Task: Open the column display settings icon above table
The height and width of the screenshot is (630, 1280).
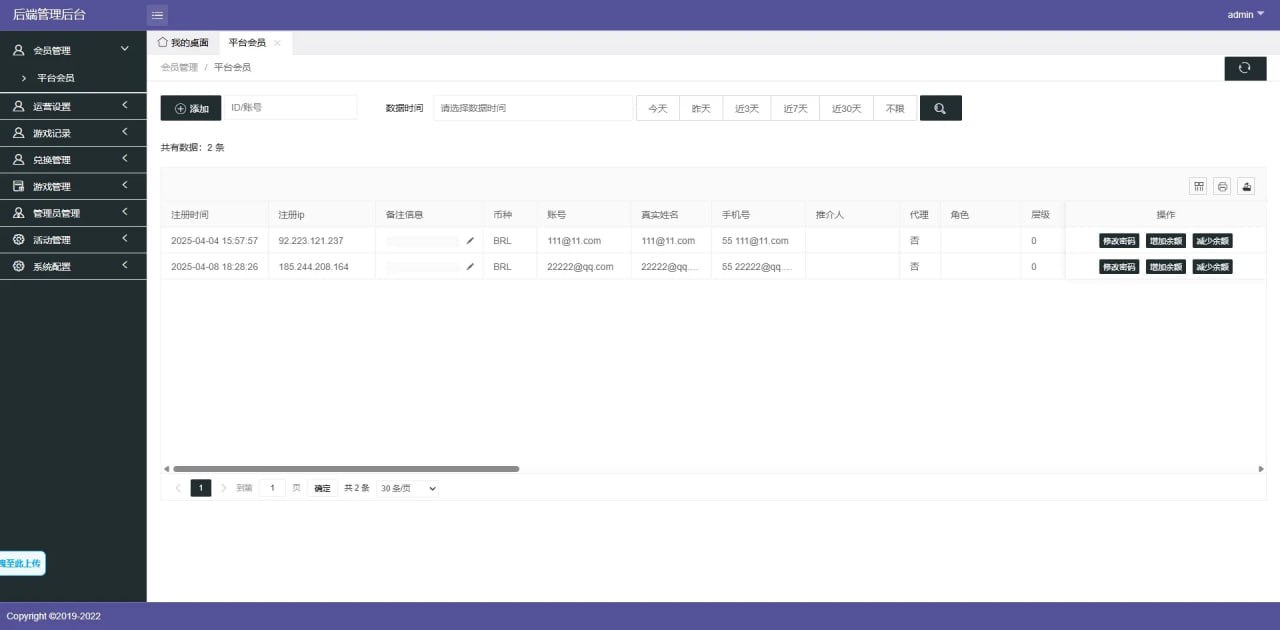Action: click(x=1198, y=186)
